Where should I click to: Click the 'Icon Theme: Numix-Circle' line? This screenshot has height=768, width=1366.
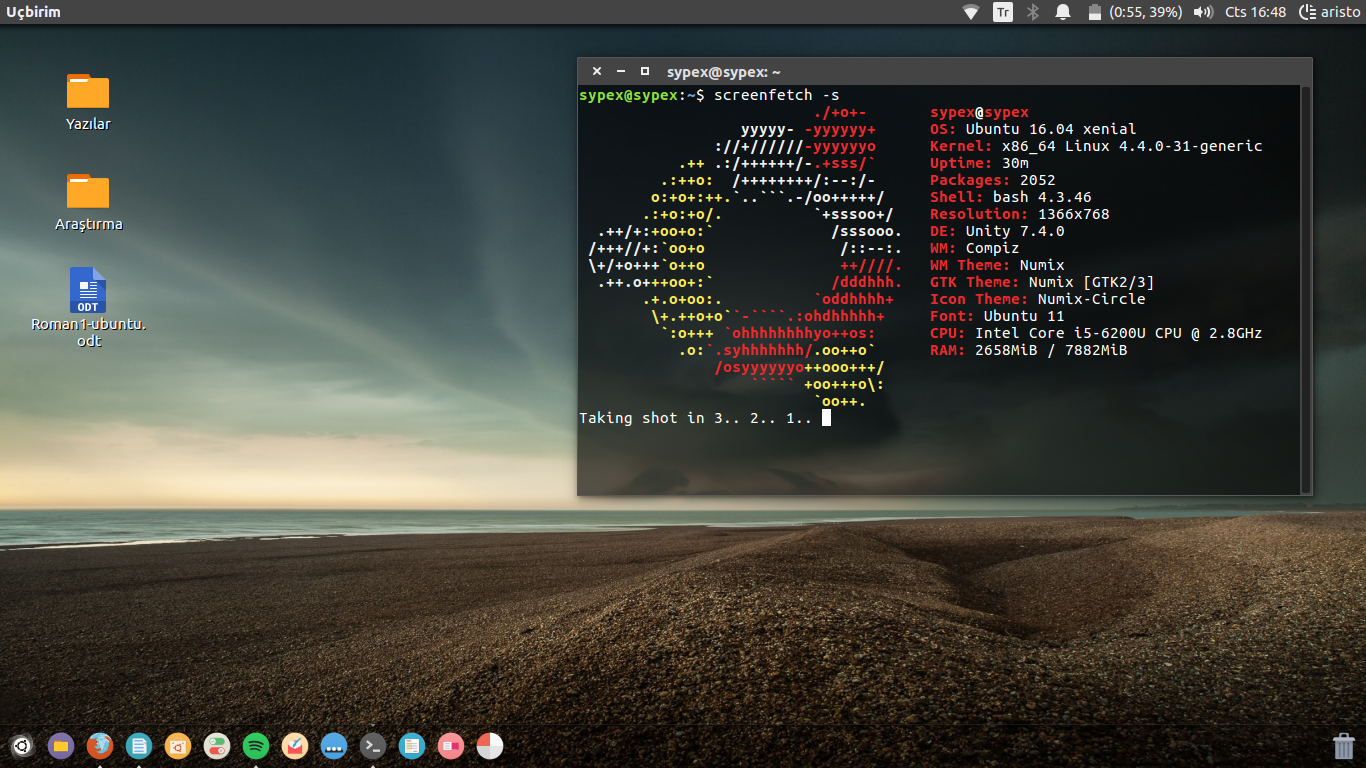coord(1038,299)
